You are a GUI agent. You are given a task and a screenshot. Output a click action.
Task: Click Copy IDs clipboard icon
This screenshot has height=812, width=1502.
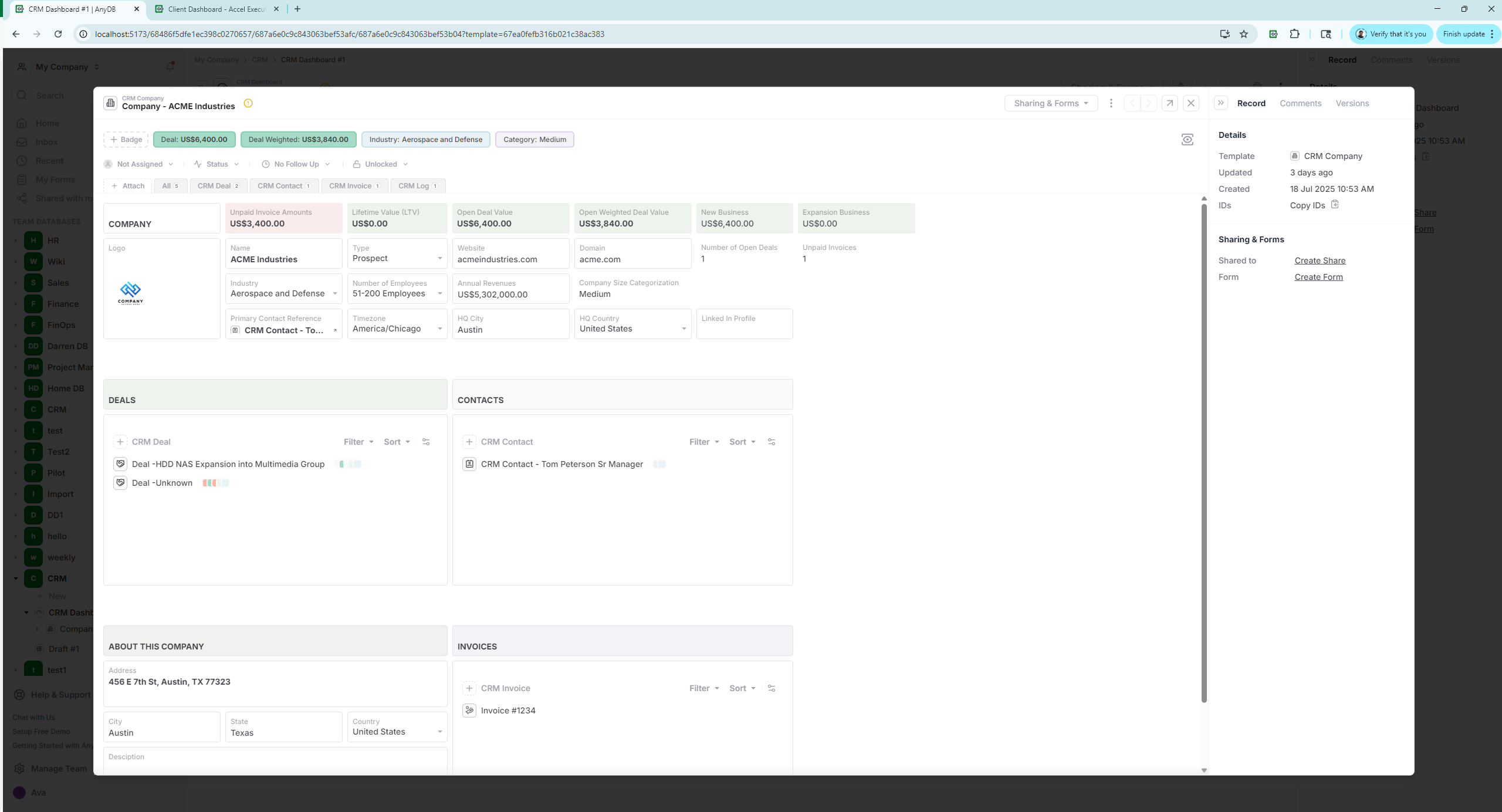point(1335,205)
